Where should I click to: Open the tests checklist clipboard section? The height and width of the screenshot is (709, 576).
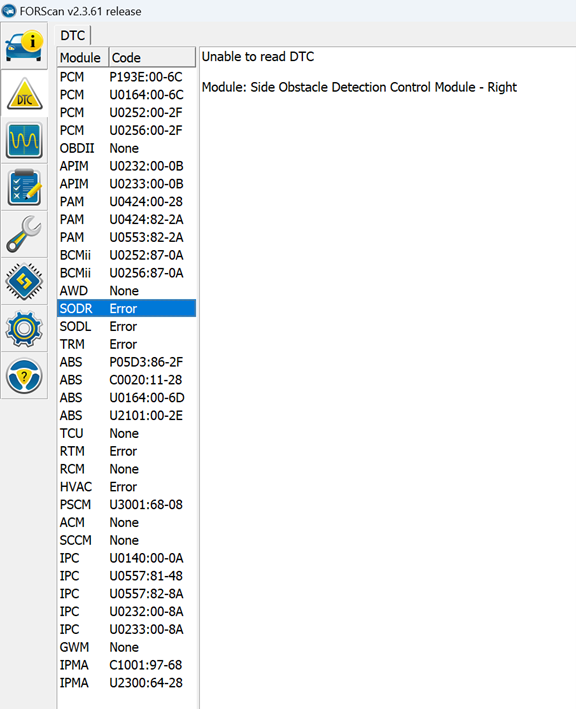24,188
